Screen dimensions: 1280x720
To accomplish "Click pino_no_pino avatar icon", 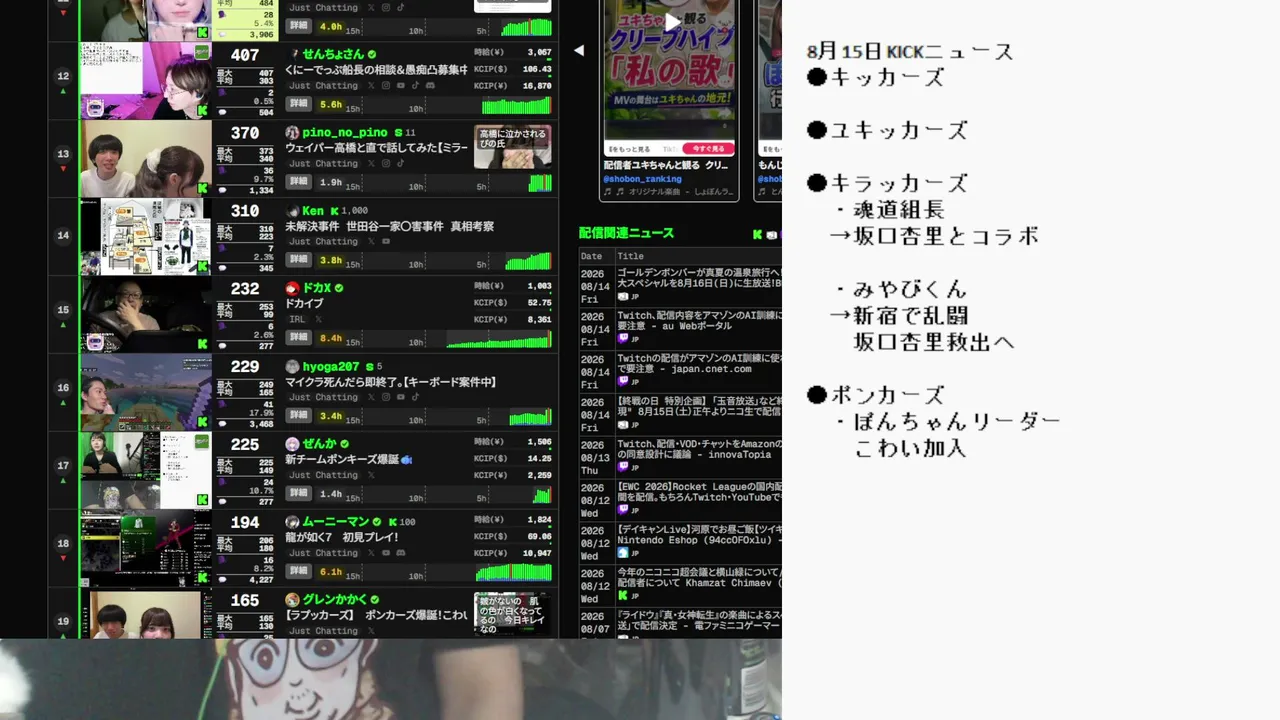I will (293, 132).
